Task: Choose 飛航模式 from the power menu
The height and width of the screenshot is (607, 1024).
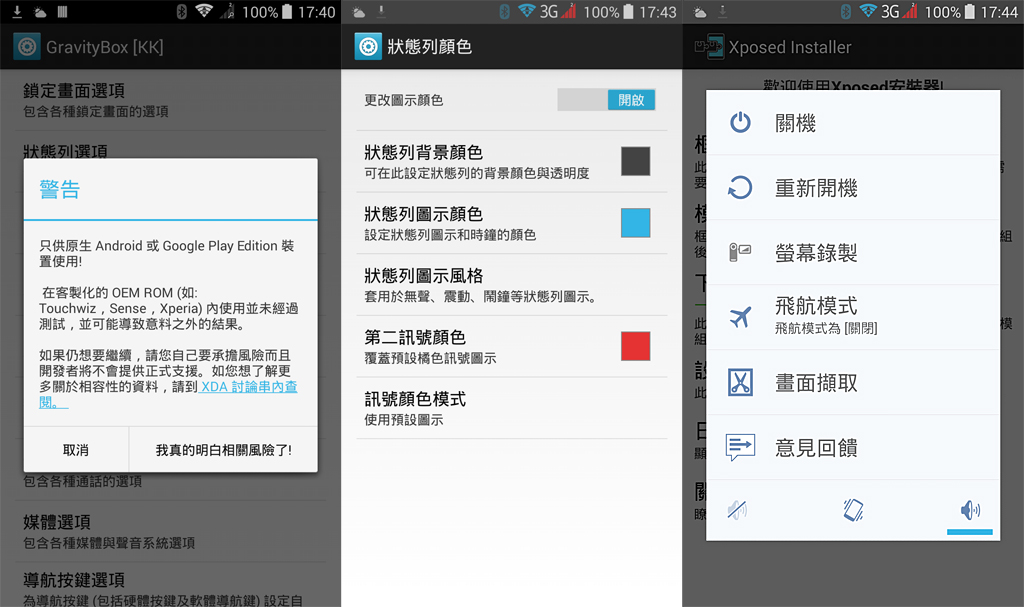Action: tap(853, 318)
